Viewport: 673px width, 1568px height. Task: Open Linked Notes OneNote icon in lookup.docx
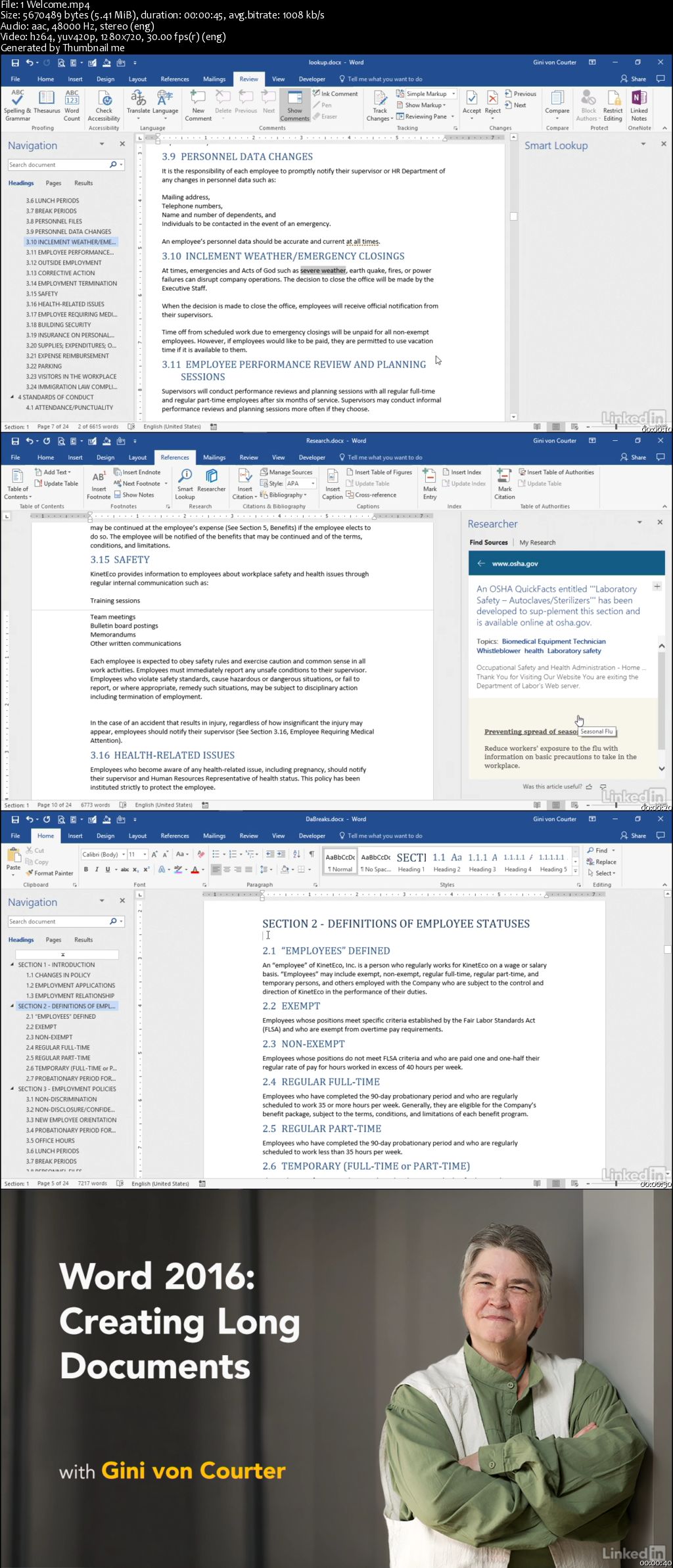pos(639,106)
